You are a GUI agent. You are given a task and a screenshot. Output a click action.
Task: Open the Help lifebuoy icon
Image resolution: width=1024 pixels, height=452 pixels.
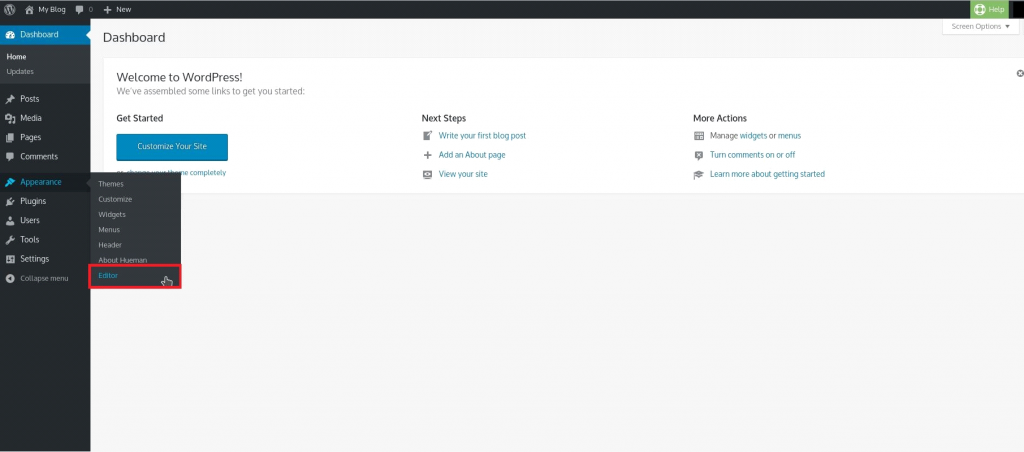coord(979,9)
